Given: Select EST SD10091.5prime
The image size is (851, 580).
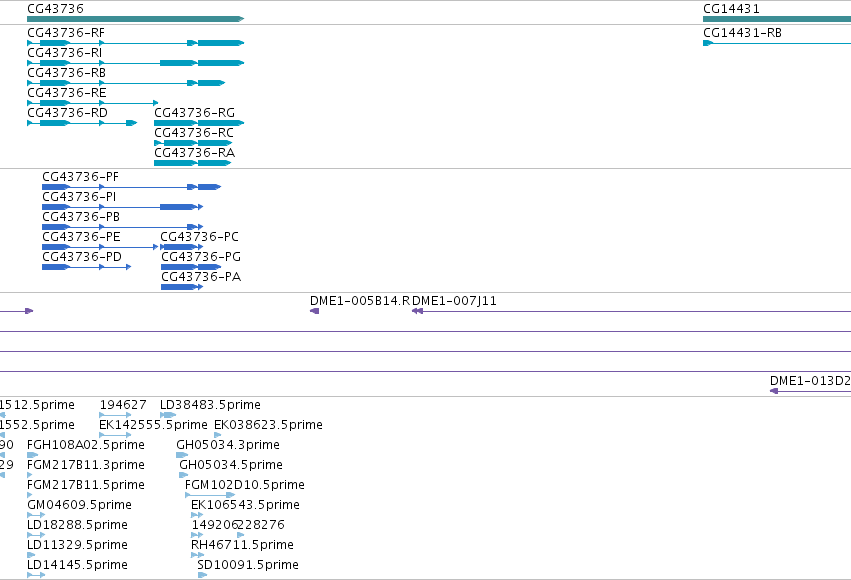Looking at the screenshot, I should (202, 576).
